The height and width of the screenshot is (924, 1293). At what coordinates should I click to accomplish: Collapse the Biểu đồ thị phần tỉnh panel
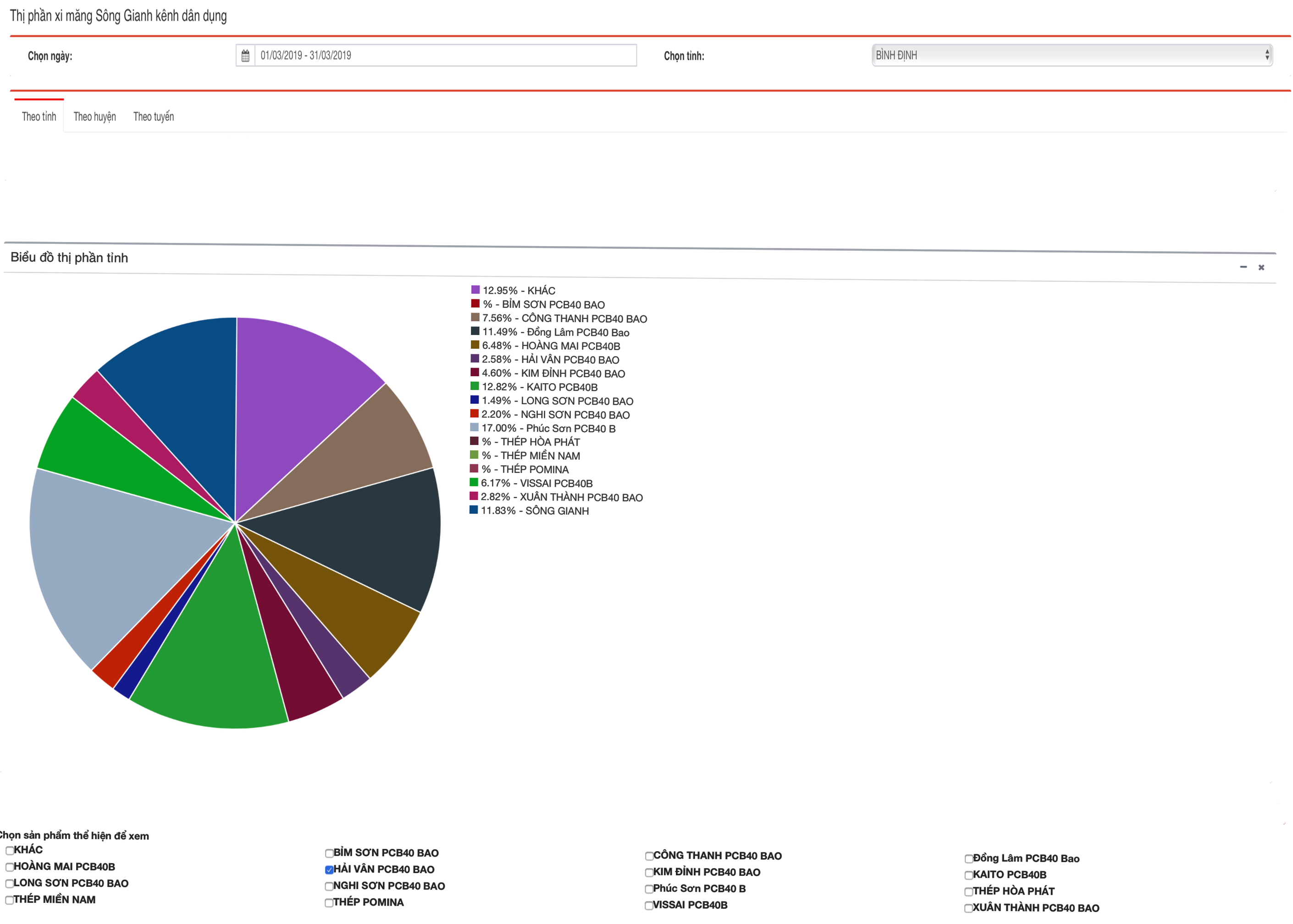tap(1243, 267)
